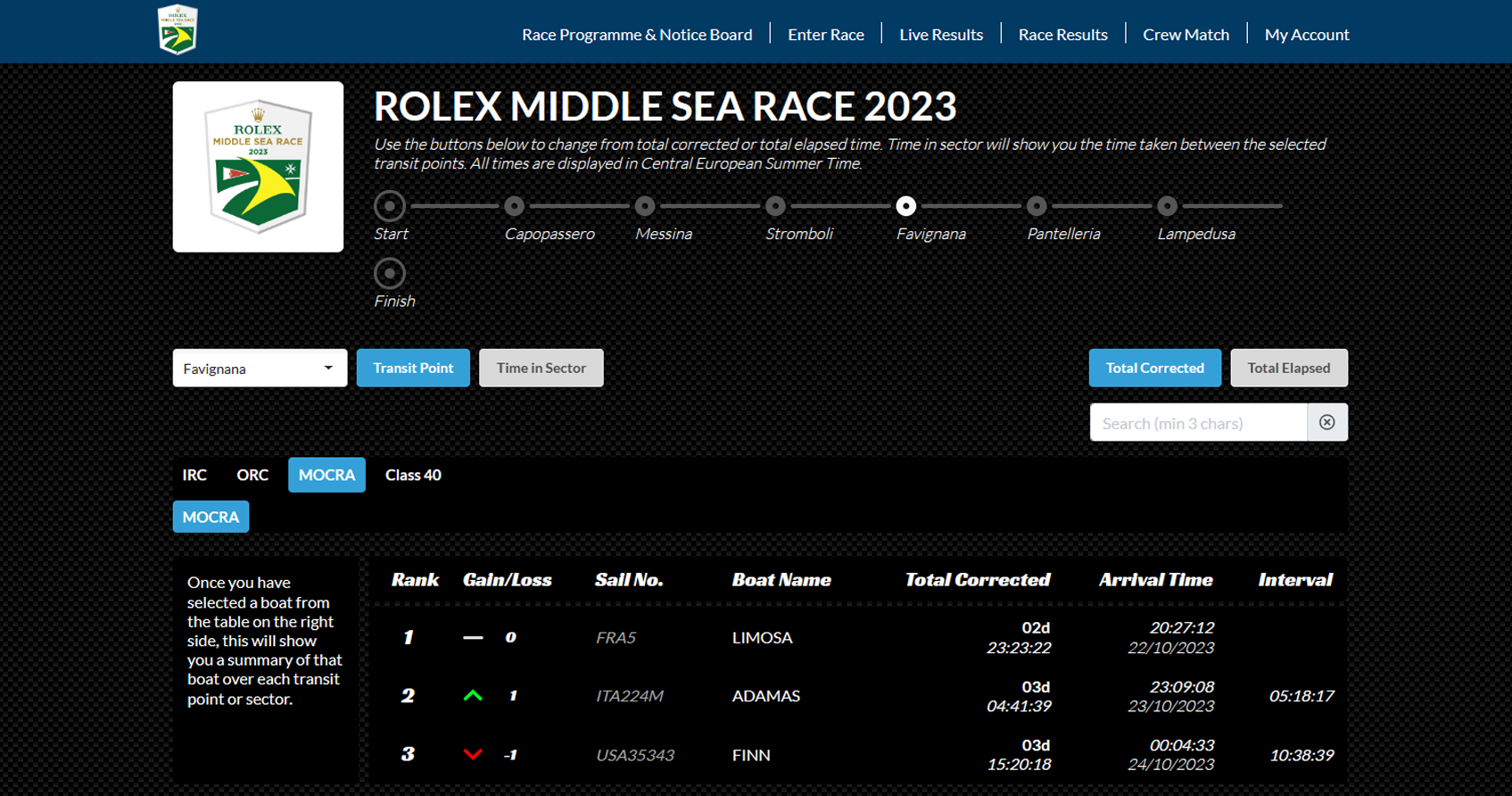Open Crew Match page
This screenshot has height=796, width=1512.
(x=1186, y=34)
